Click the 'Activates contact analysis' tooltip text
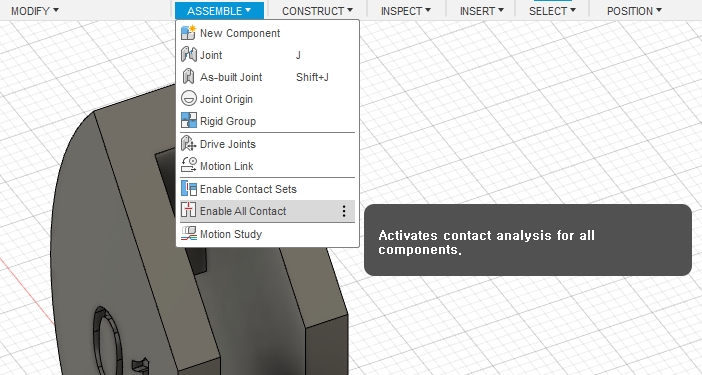702x375 pixels. (486, 242)
